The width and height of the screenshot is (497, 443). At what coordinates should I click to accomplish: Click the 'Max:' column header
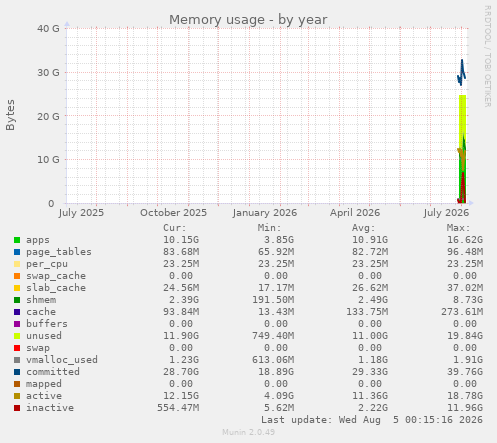459,228
